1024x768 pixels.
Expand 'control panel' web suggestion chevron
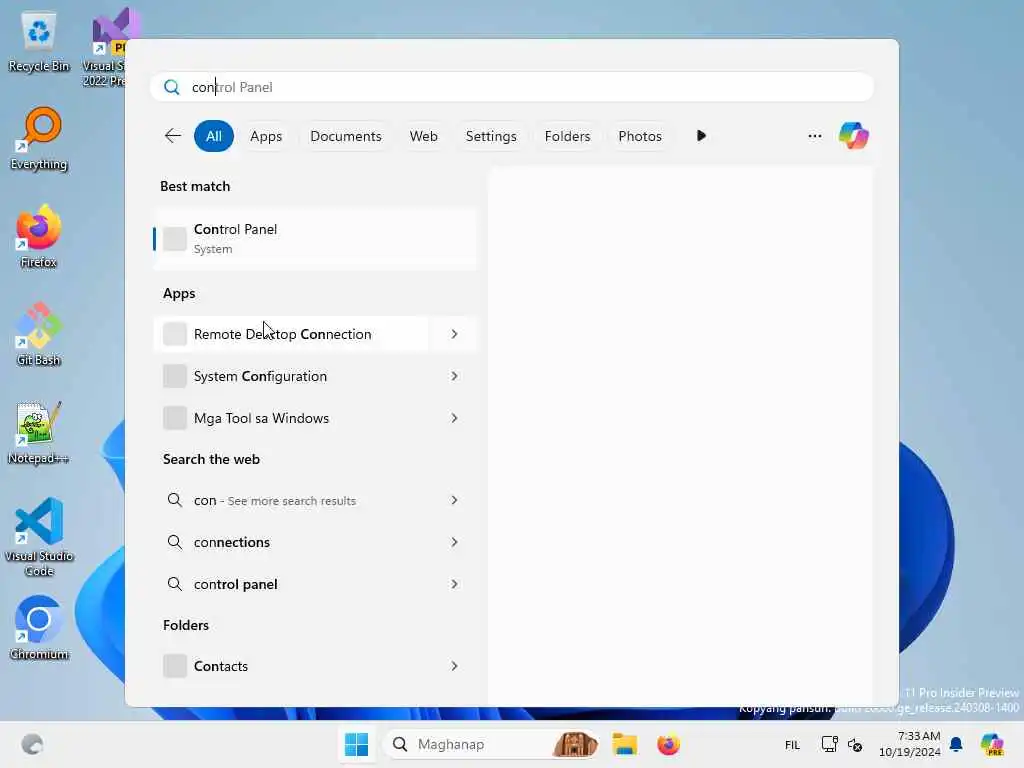pyautogui.click(x=454, y=584)
